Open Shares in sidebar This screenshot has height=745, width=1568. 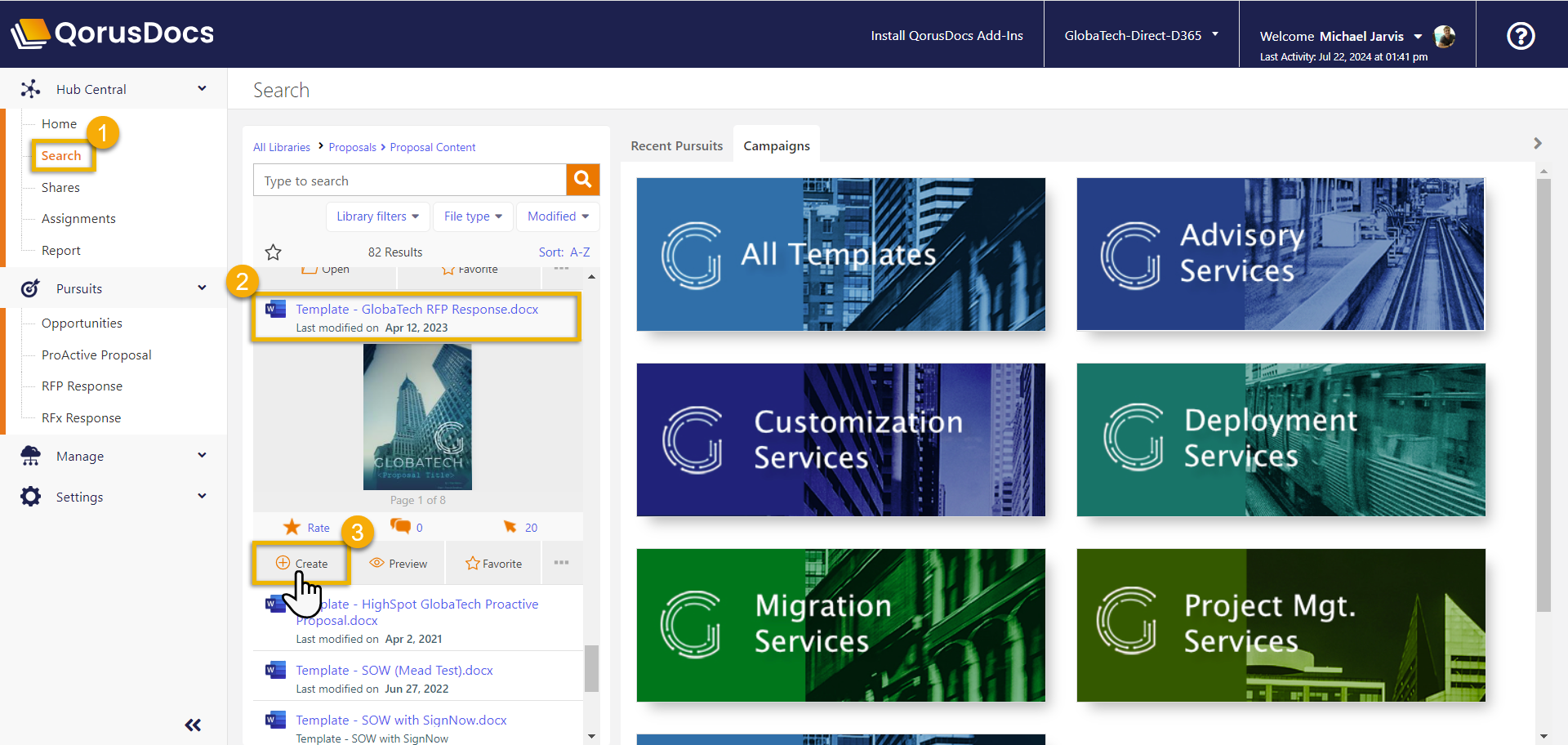pos(60,187)
